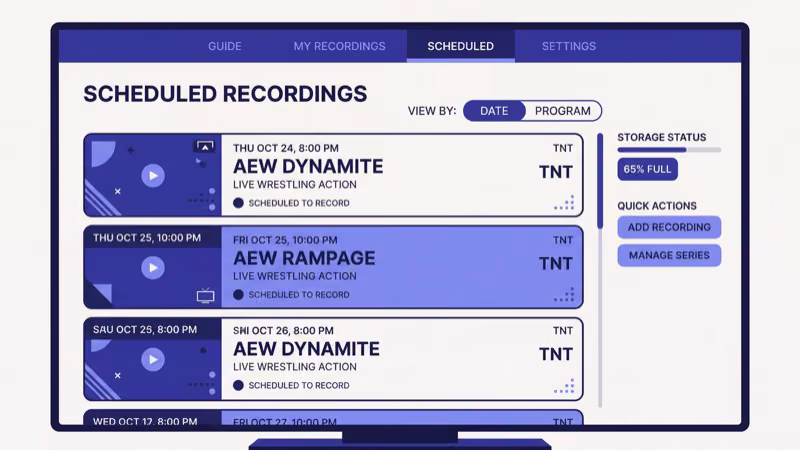The image size is (800, 450).
Task: Select the AEW Rampage title
Action: pos(304,258)
